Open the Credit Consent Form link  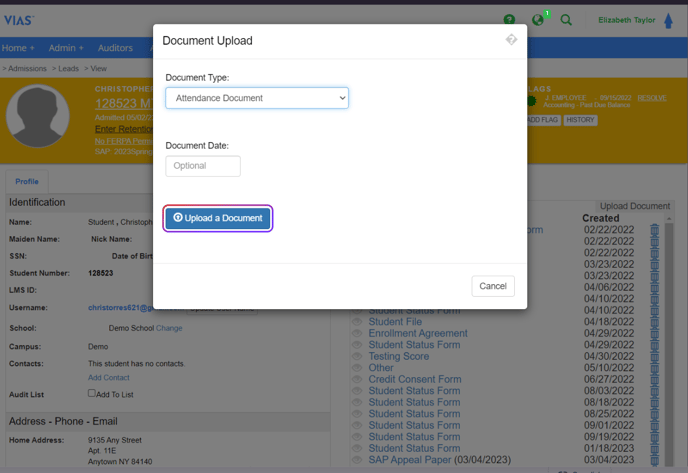coord(415,379)
